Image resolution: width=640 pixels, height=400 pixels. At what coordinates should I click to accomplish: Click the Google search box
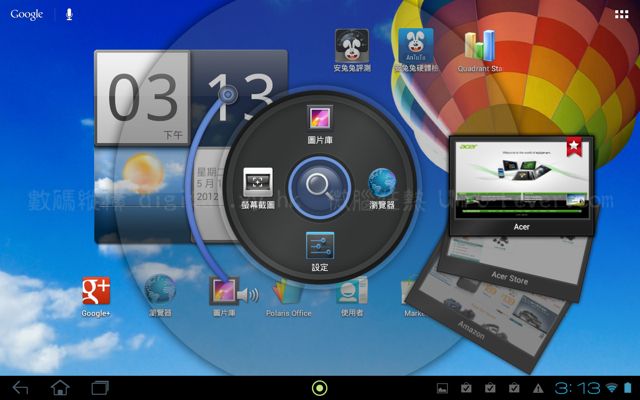click(x=27, y=14)
